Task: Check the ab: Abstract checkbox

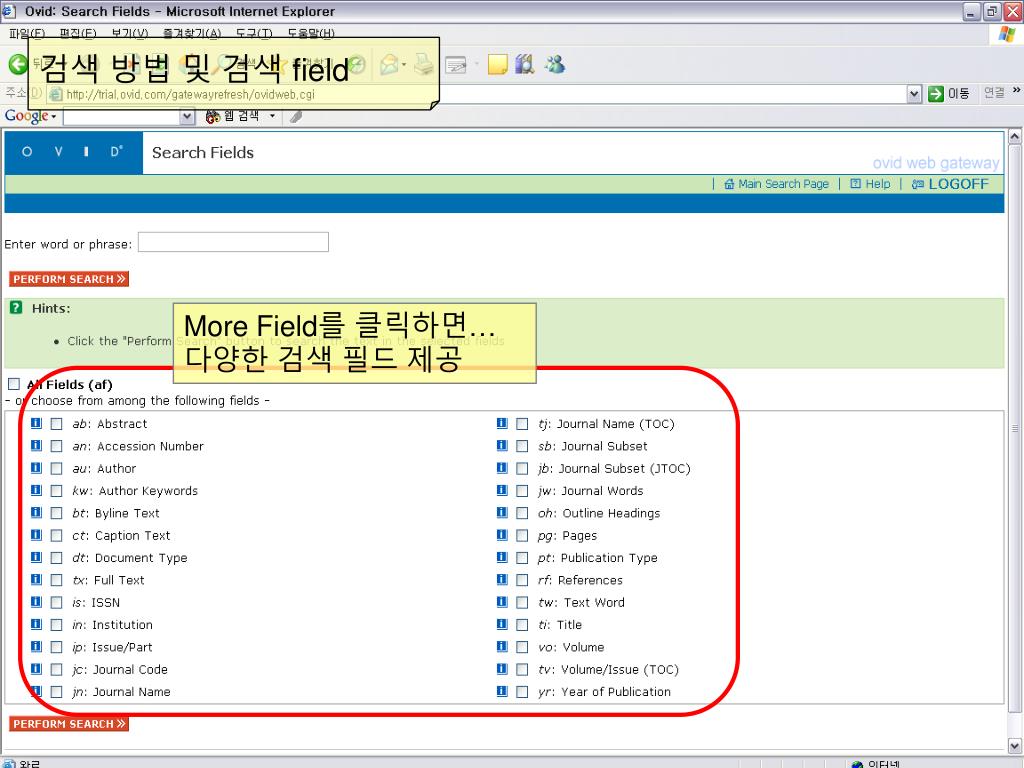Action: (x=57, y=424)
